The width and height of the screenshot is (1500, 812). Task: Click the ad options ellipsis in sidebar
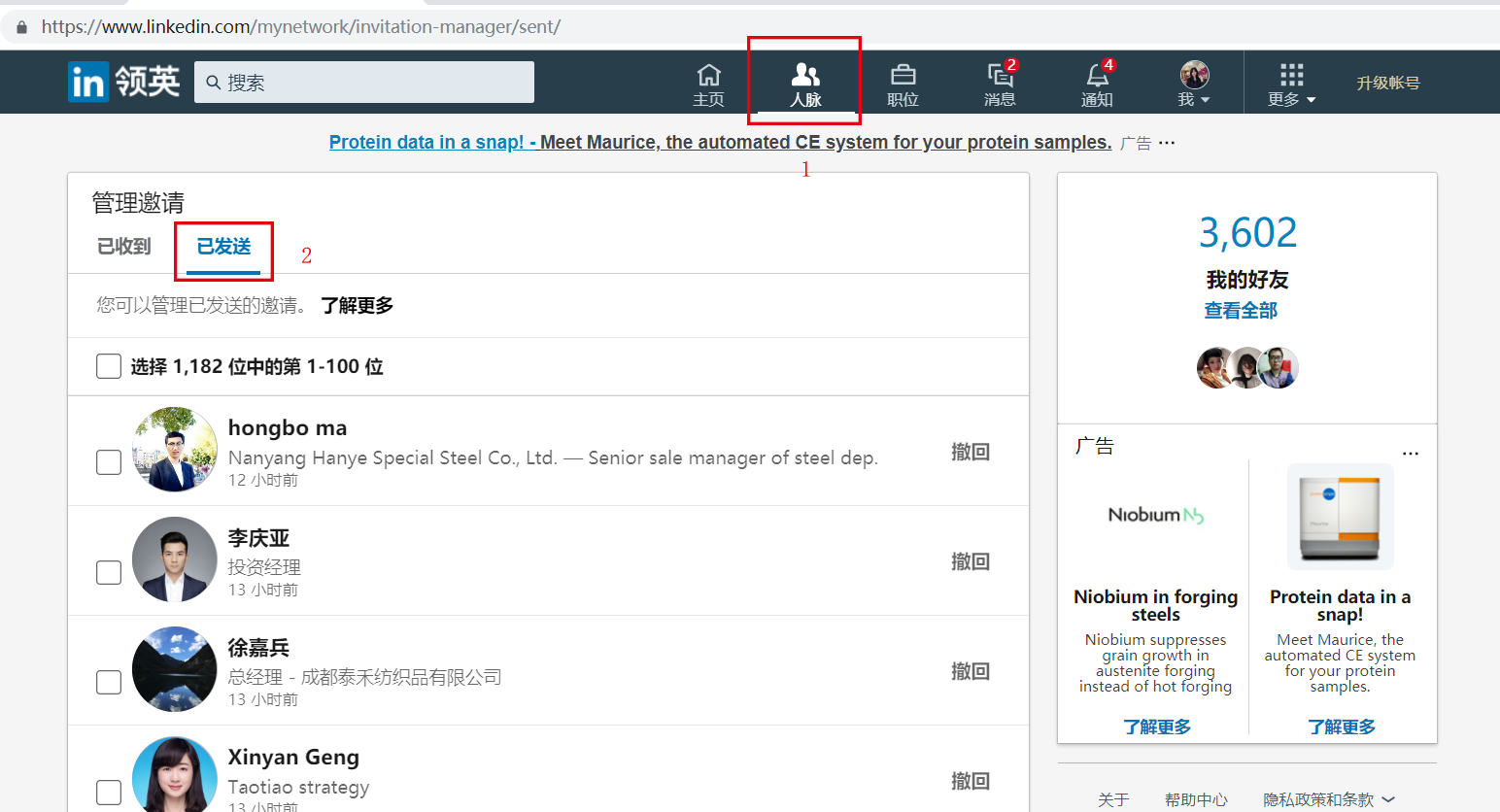[x=1411, y=454]
